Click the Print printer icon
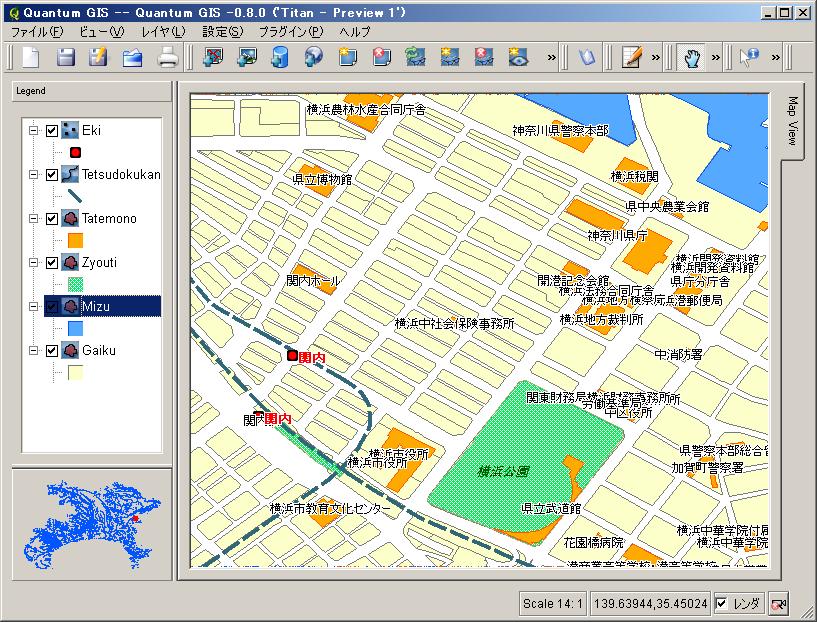 click(x=168, y=57)
